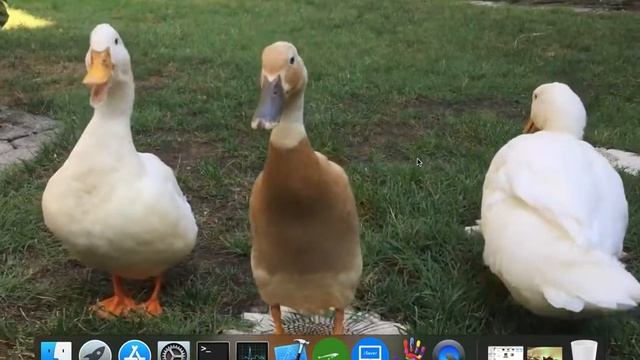Launch the colorful hand icon app
Image resolution: width=640 pixels, height=360 pixels.
click(412, 349)
